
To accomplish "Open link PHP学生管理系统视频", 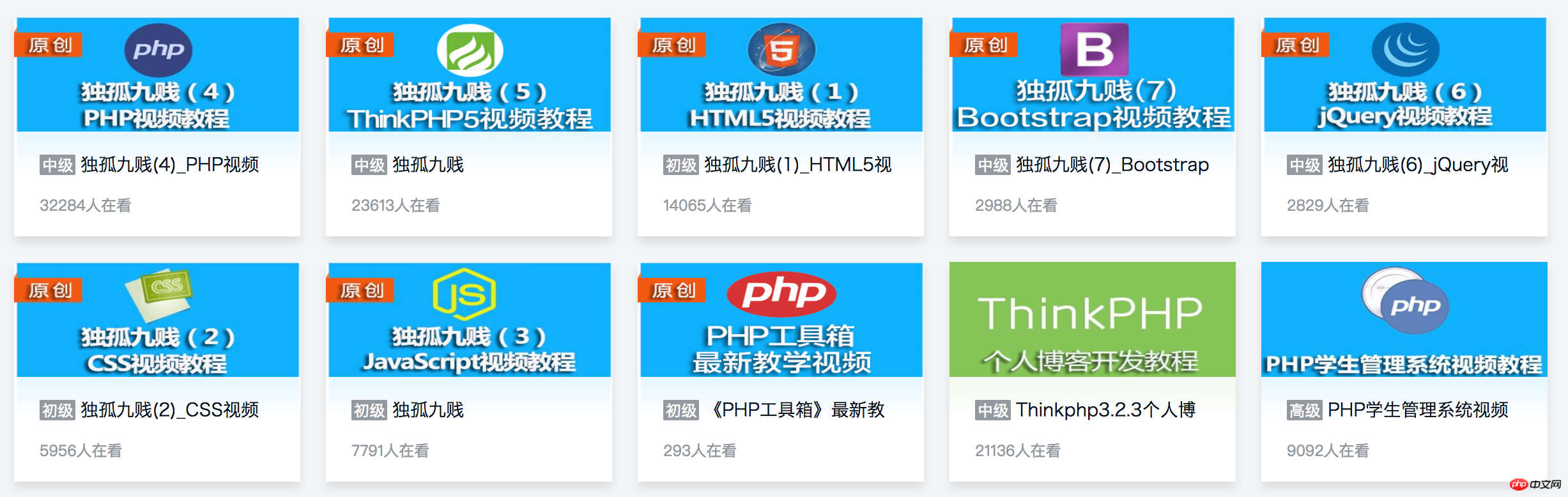I will [1418, 410].
